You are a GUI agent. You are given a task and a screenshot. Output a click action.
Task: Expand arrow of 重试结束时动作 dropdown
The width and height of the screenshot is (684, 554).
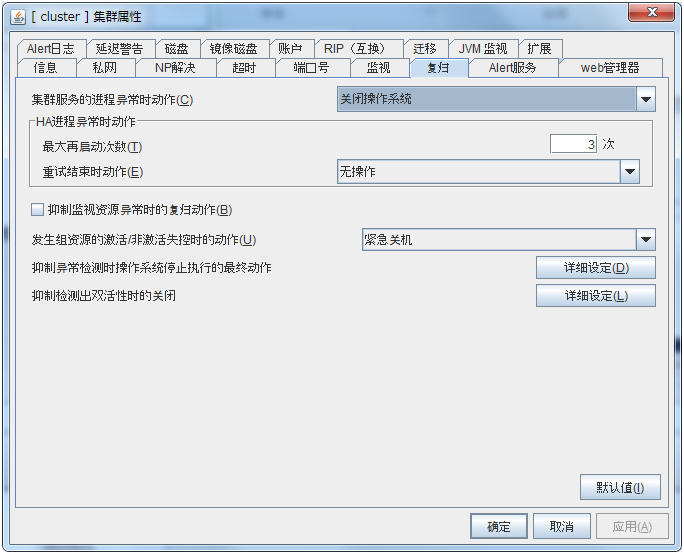(630, 171)
